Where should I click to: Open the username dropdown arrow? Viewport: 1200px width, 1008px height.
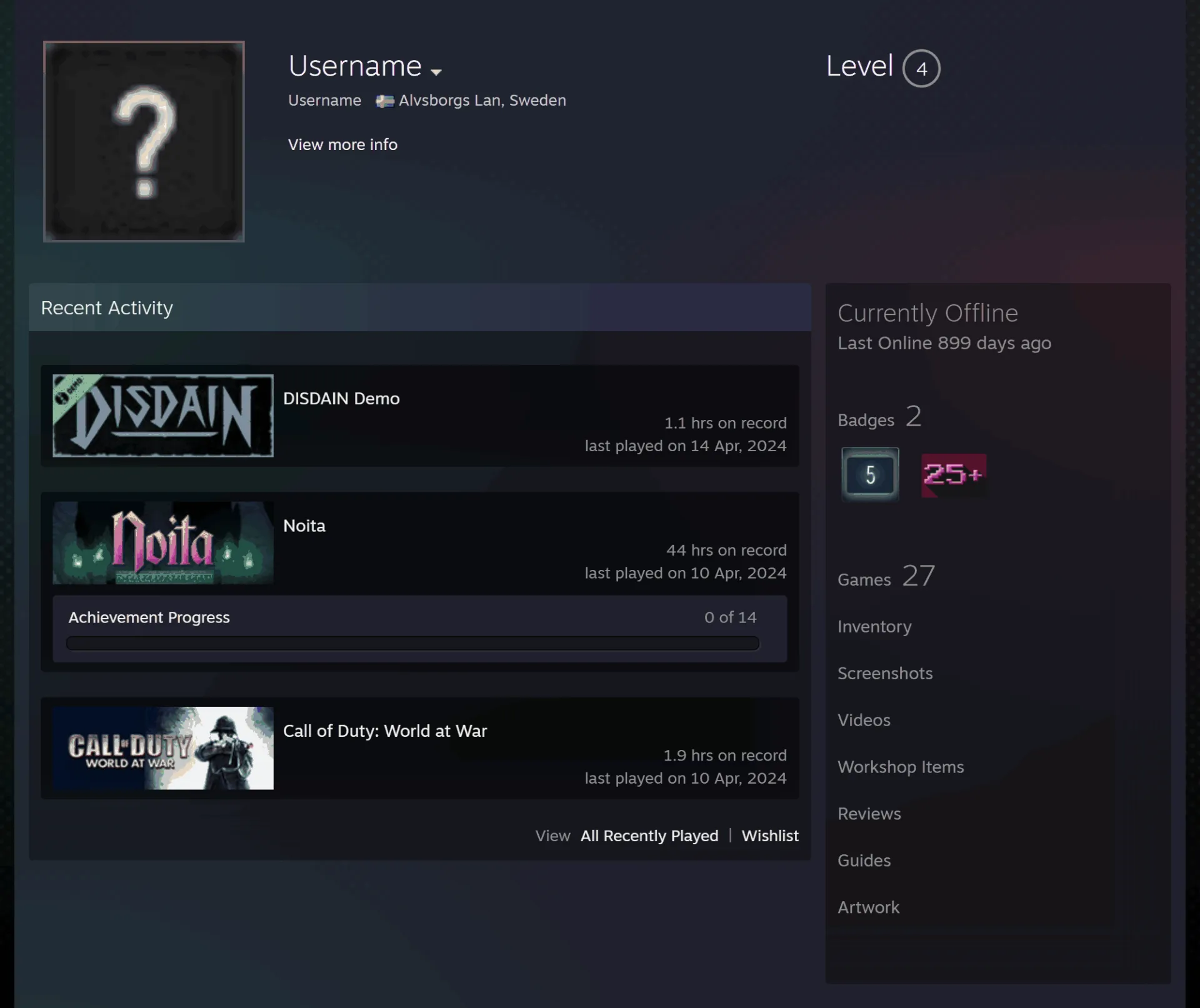point(436,72)
